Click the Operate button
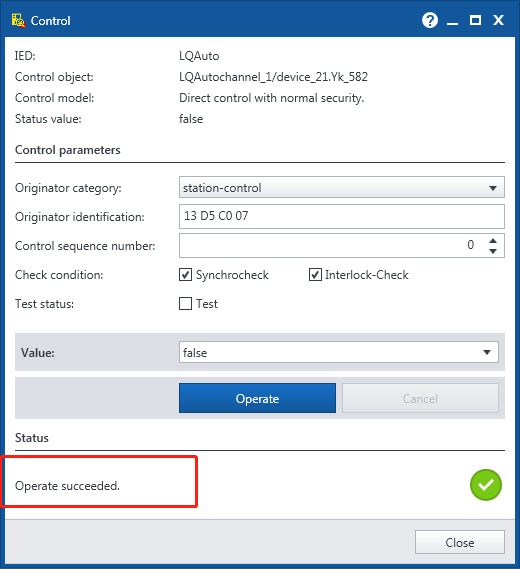 point(257,398)
